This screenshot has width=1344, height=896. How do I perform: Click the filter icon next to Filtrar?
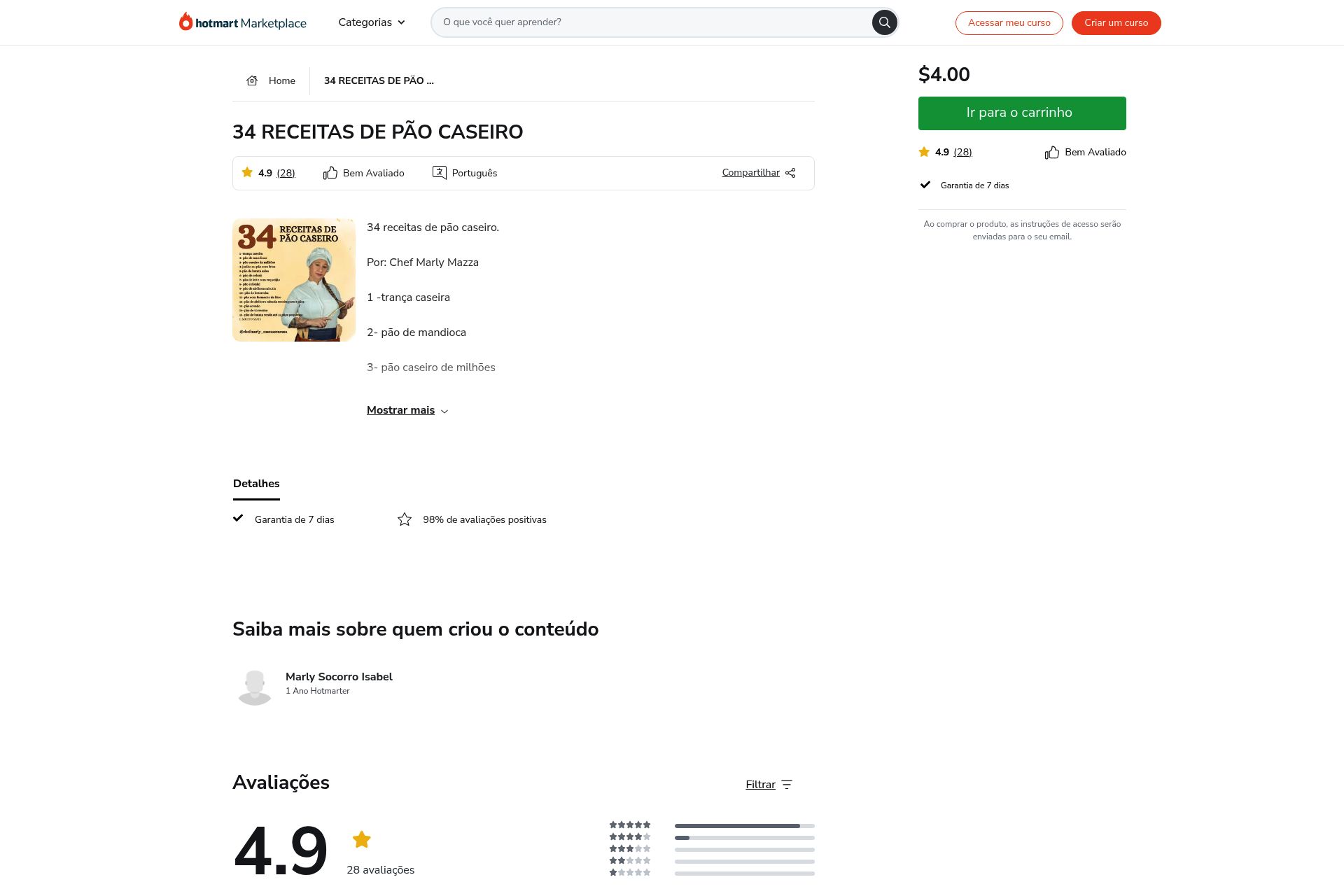[x=787, y=785]
